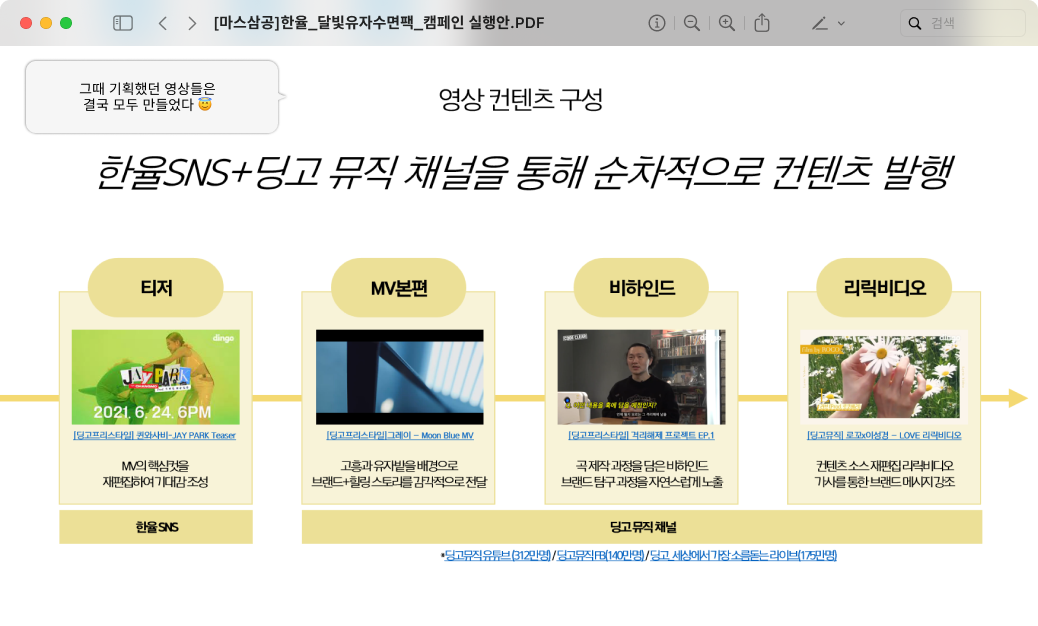Focus the 검색 search field
The height and width of the screenshot is (626, 1038).
coord(963,23)
